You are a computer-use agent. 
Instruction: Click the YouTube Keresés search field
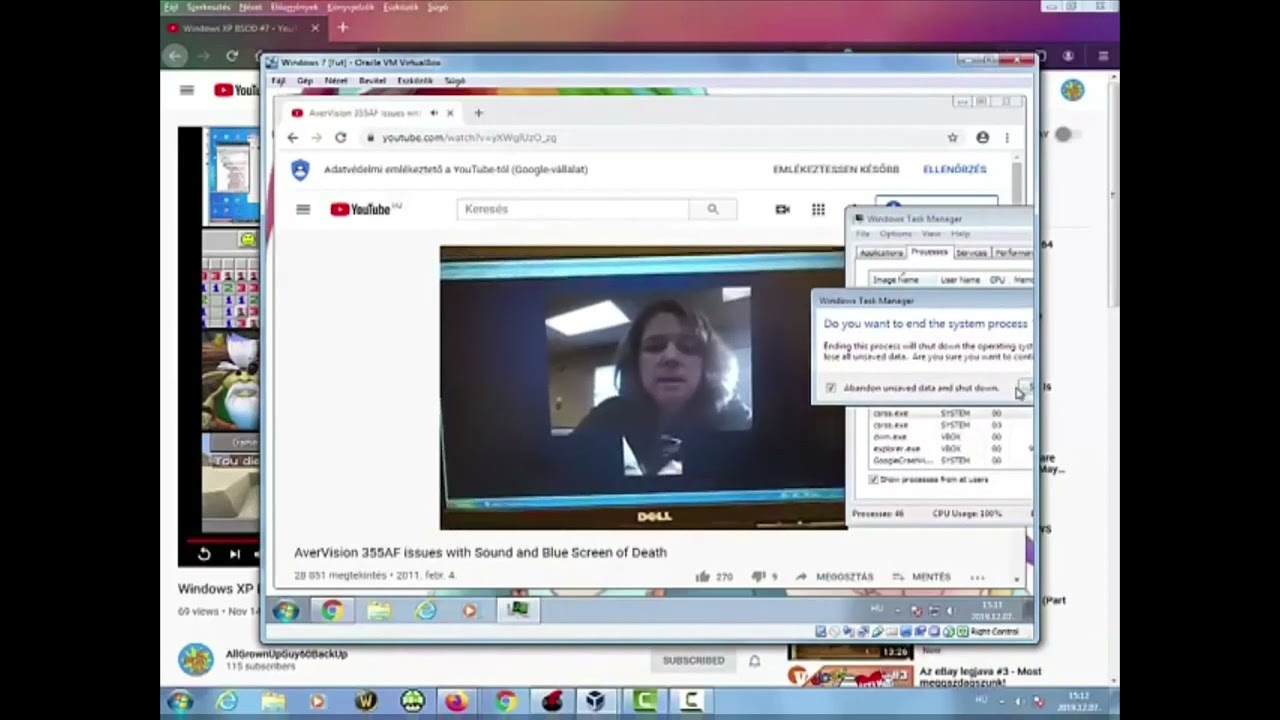573,209
